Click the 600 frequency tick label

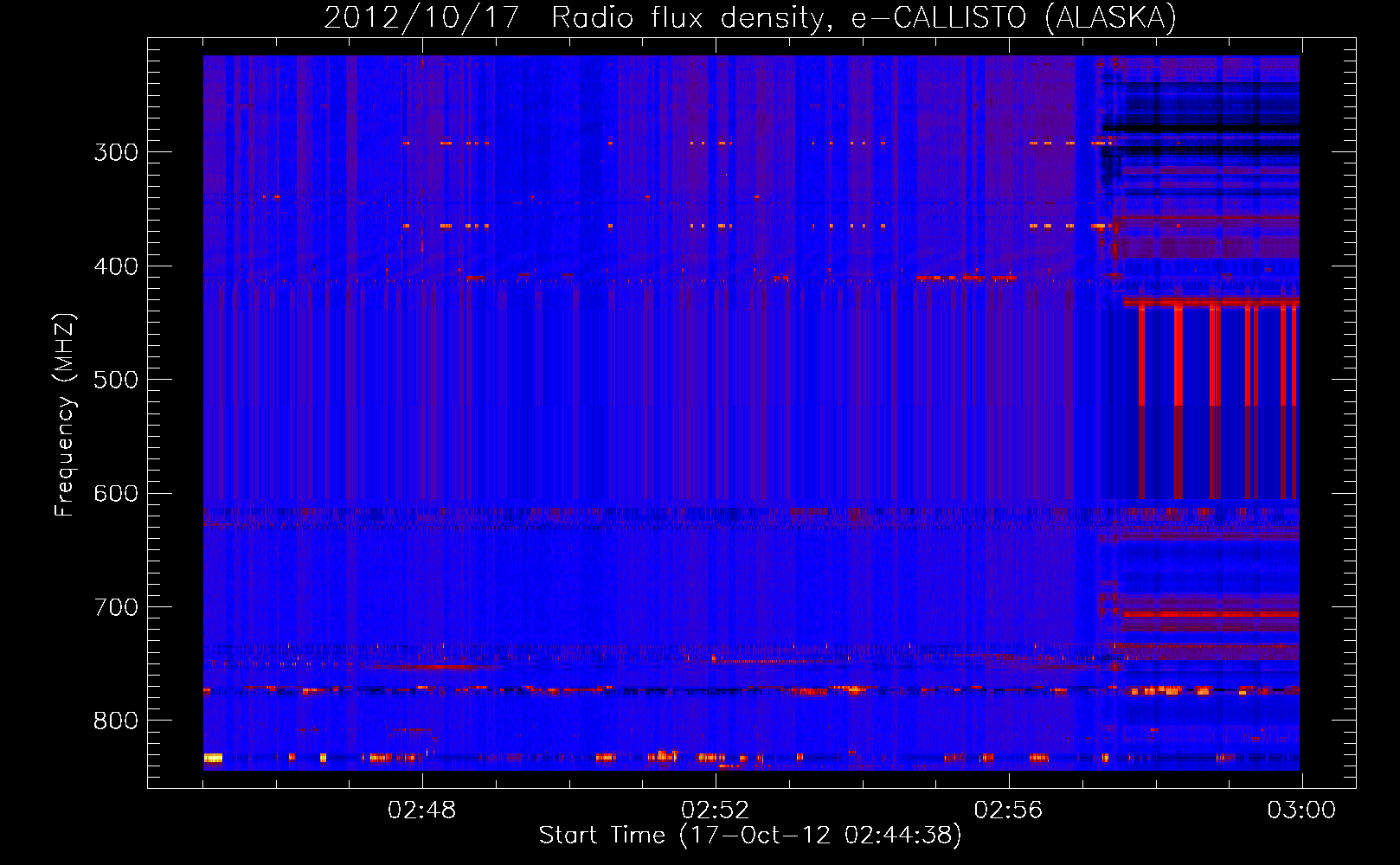pos(116,494)
